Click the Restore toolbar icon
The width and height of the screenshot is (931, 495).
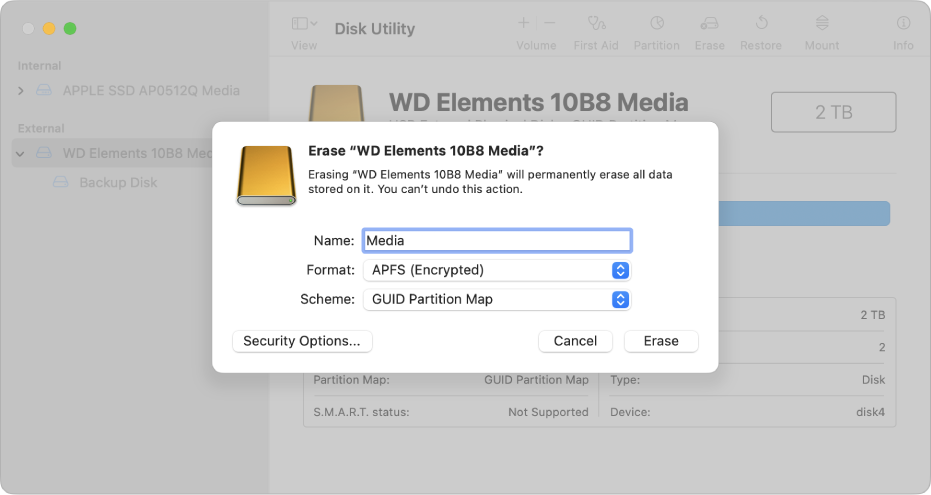coord(761,23)
